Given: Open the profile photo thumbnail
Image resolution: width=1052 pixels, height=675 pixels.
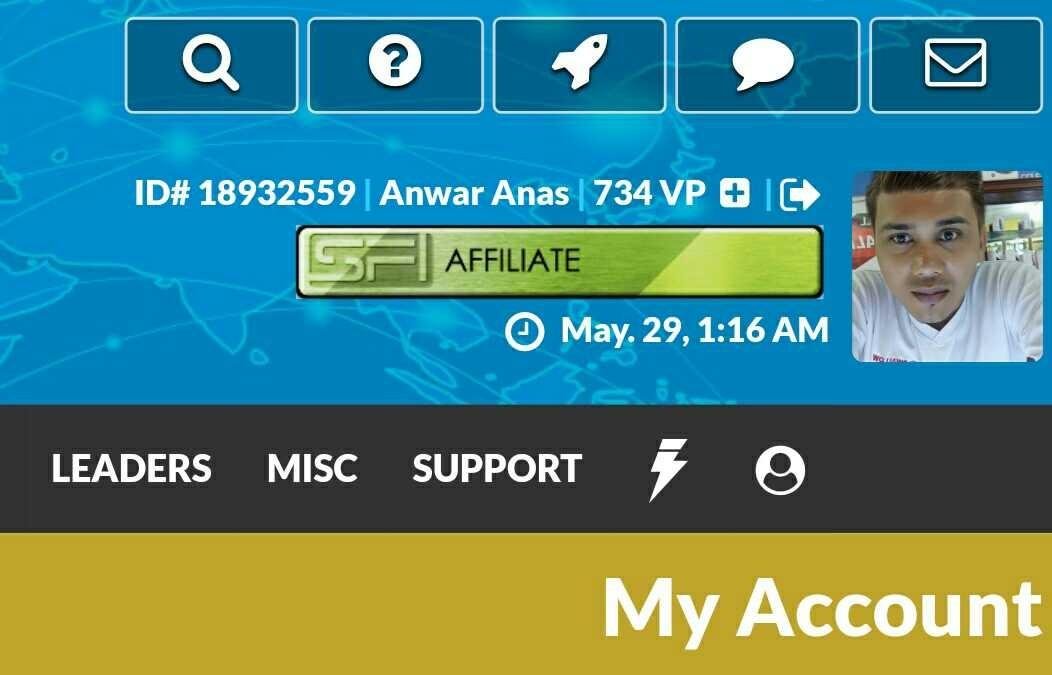Looking at the screenshot, I should click(947, 266).
